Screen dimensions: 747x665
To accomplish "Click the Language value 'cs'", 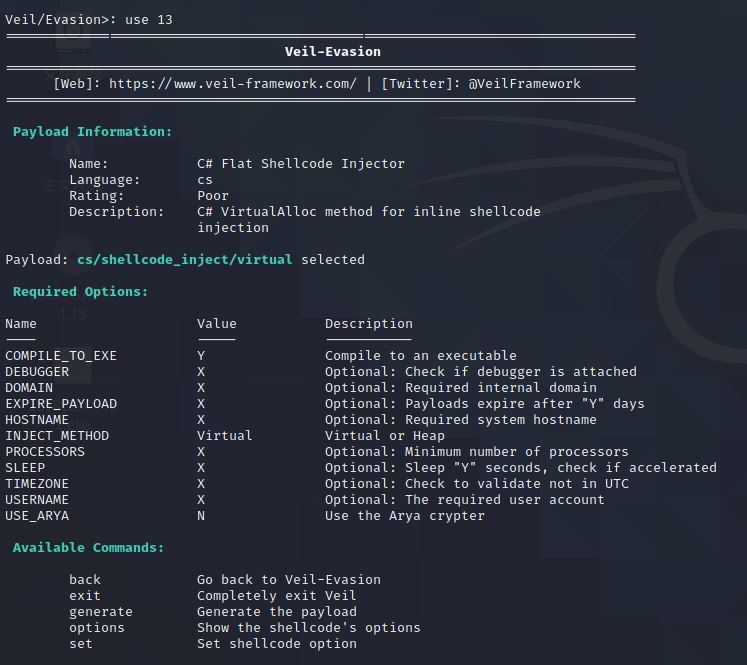I will click(x=205, y=180).
